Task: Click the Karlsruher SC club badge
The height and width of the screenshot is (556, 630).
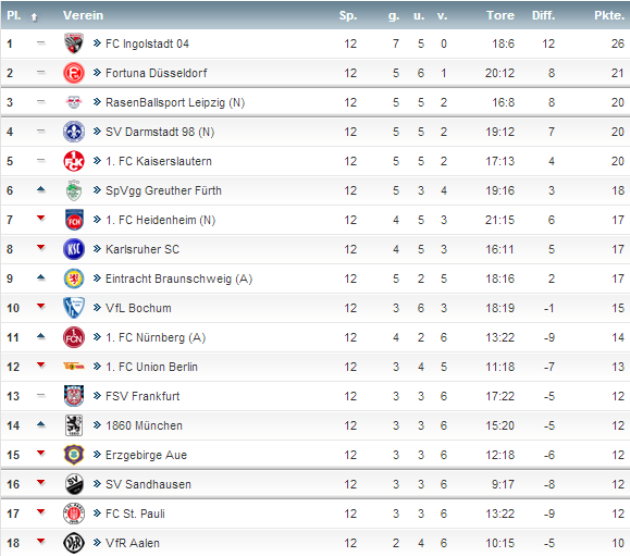Action: pos(73,249)
